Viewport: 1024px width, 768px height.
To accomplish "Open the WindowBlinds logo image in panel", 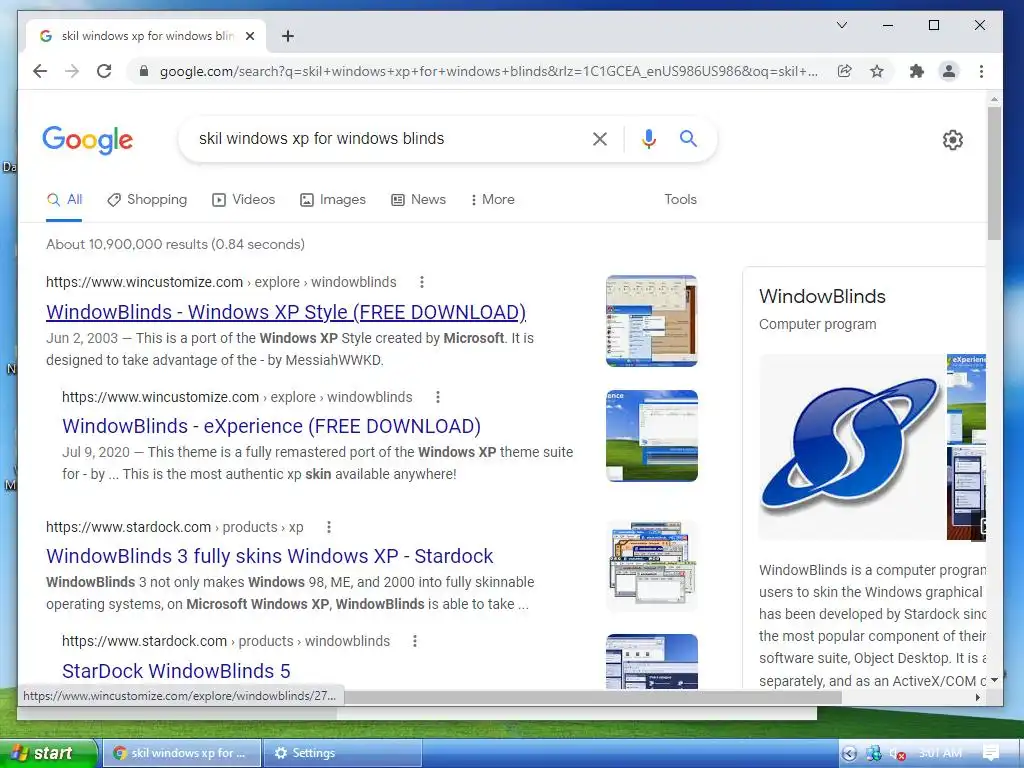I will click(852, 447).
